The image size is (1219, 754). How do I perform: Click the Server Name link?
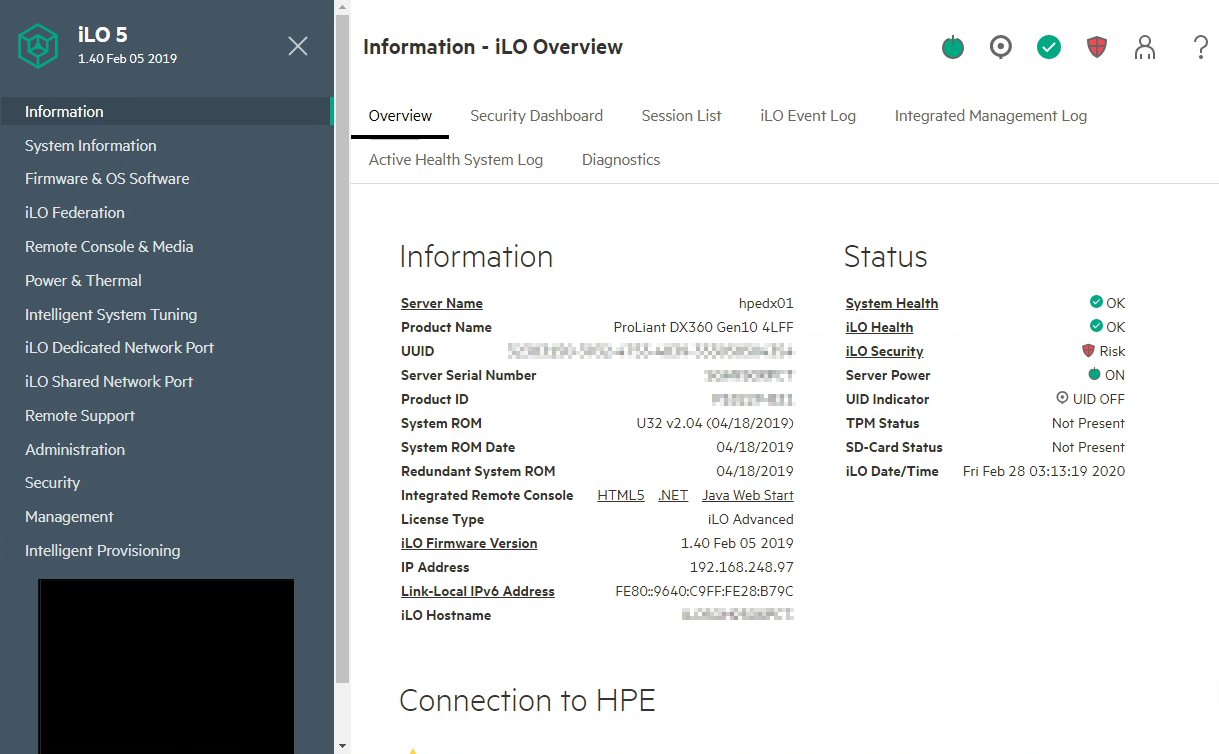(442, 303)
